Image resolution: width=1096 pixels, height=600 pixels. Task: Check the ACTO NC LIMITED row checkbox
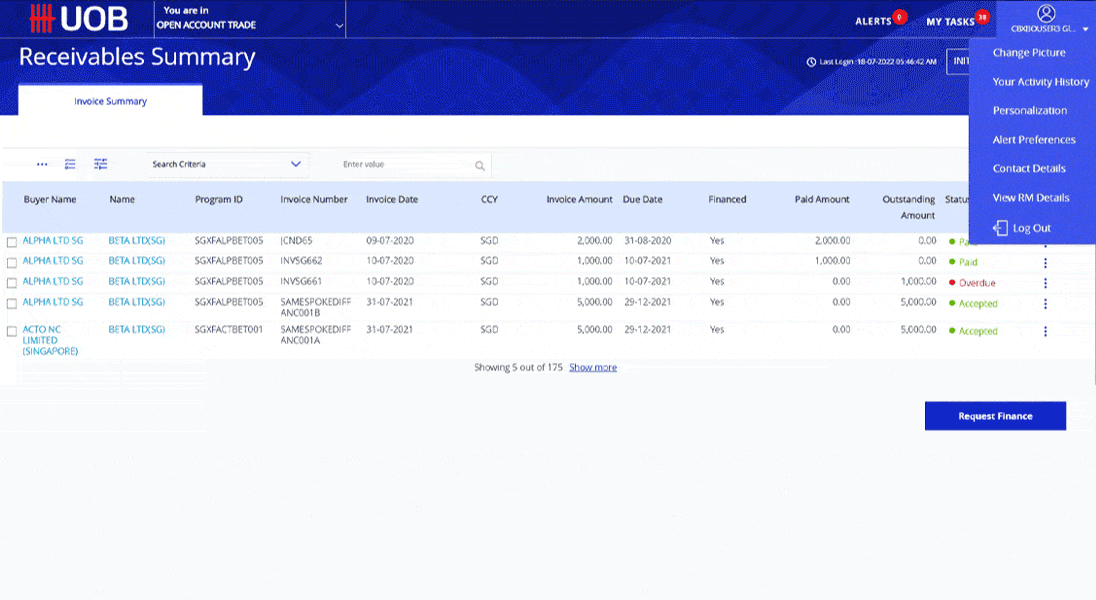12,331
